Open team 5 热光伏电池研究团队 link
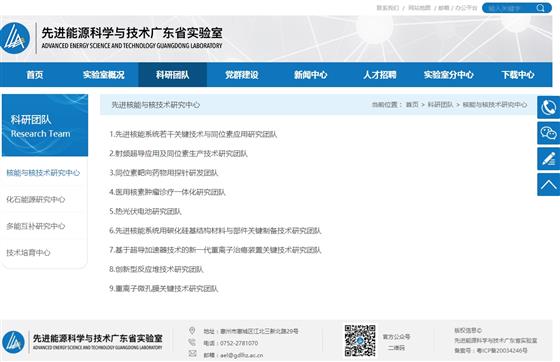The width and height of the screenshot is (560, 362). pyautogui.click(x=145, y=211)
